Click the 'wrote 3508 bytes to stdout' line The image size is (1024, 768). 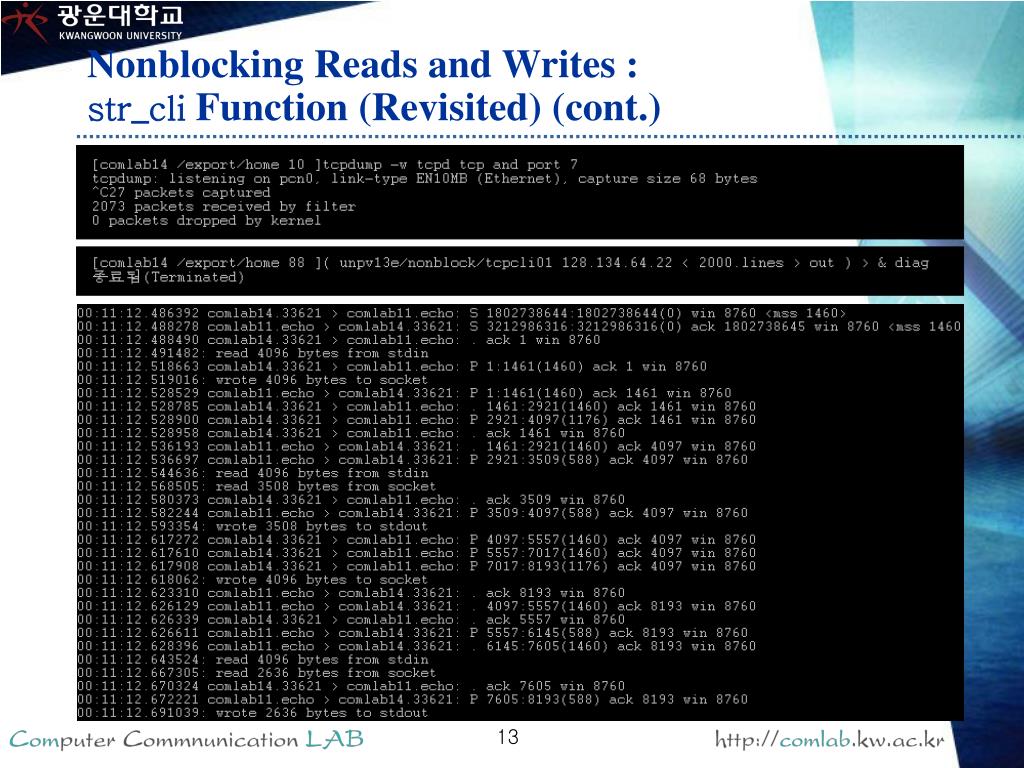pos(253,526)
